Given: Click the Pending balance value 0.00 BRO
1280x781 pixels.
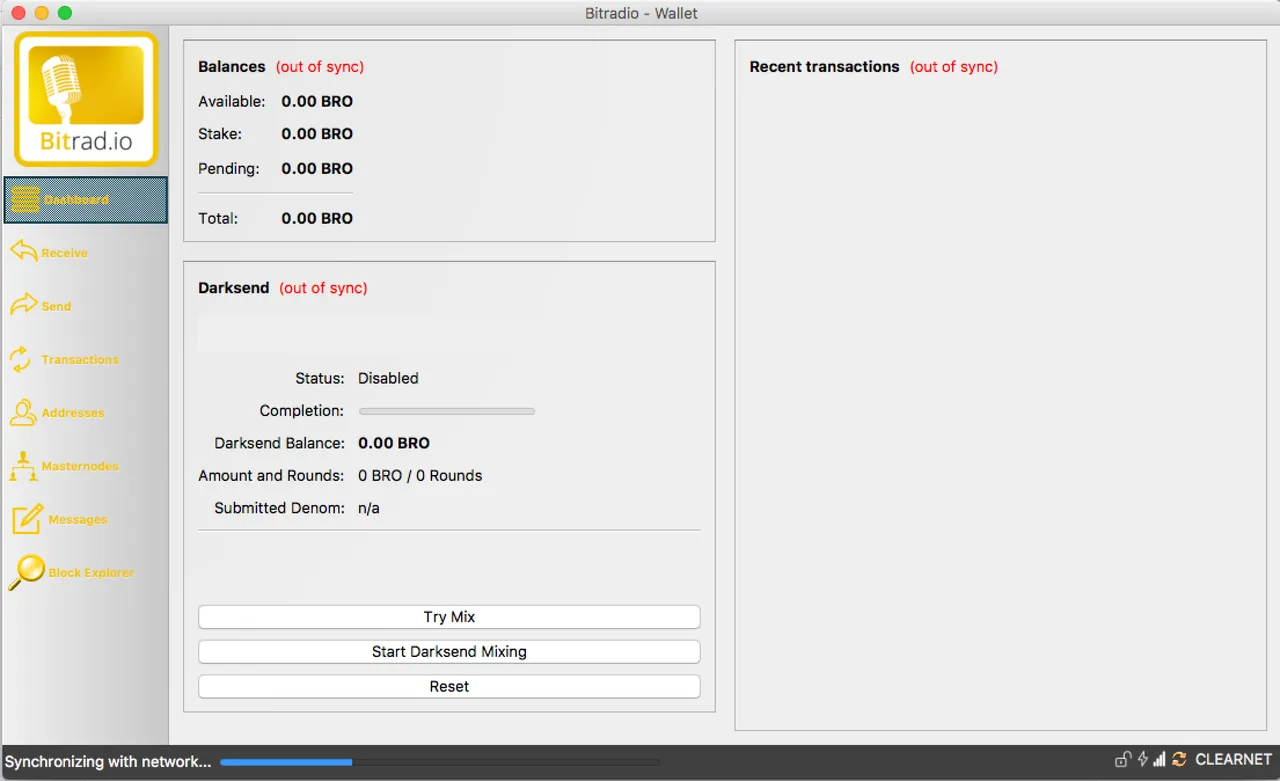Looking at the screenshot, I should click(317, 169).
